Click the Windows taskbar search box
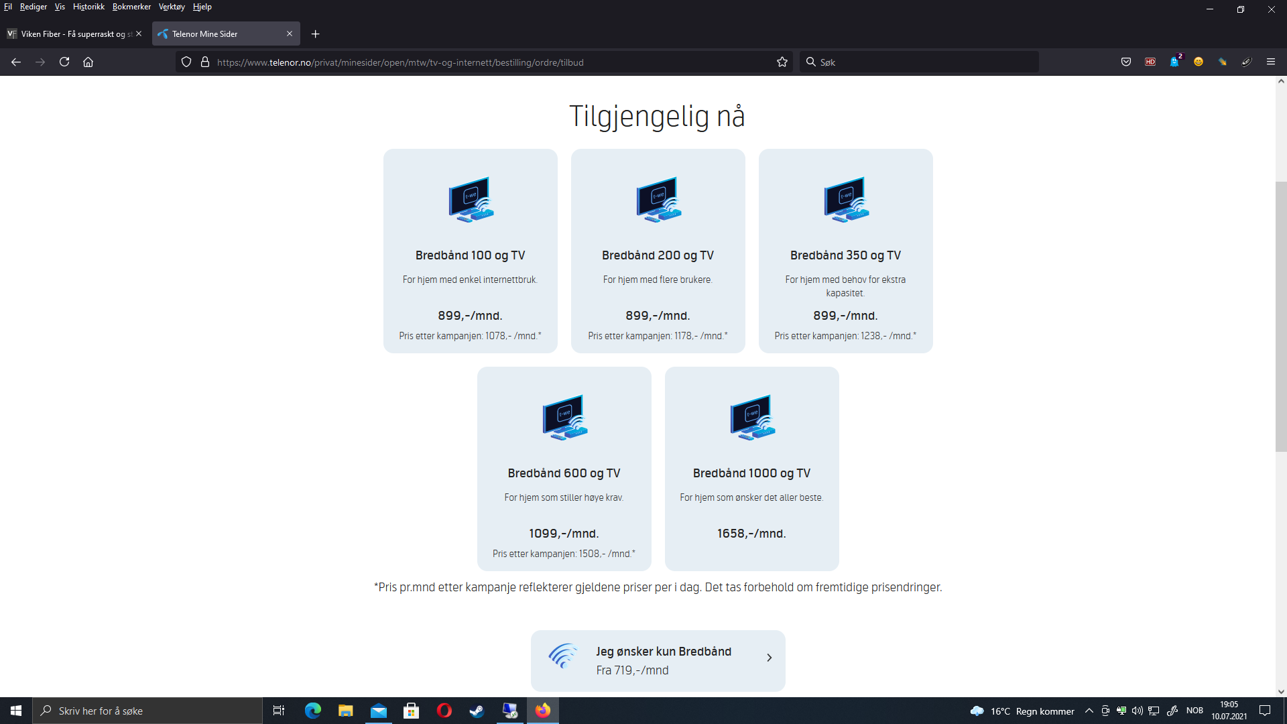Screen dimensions: 1287x724 click(147, 711)
